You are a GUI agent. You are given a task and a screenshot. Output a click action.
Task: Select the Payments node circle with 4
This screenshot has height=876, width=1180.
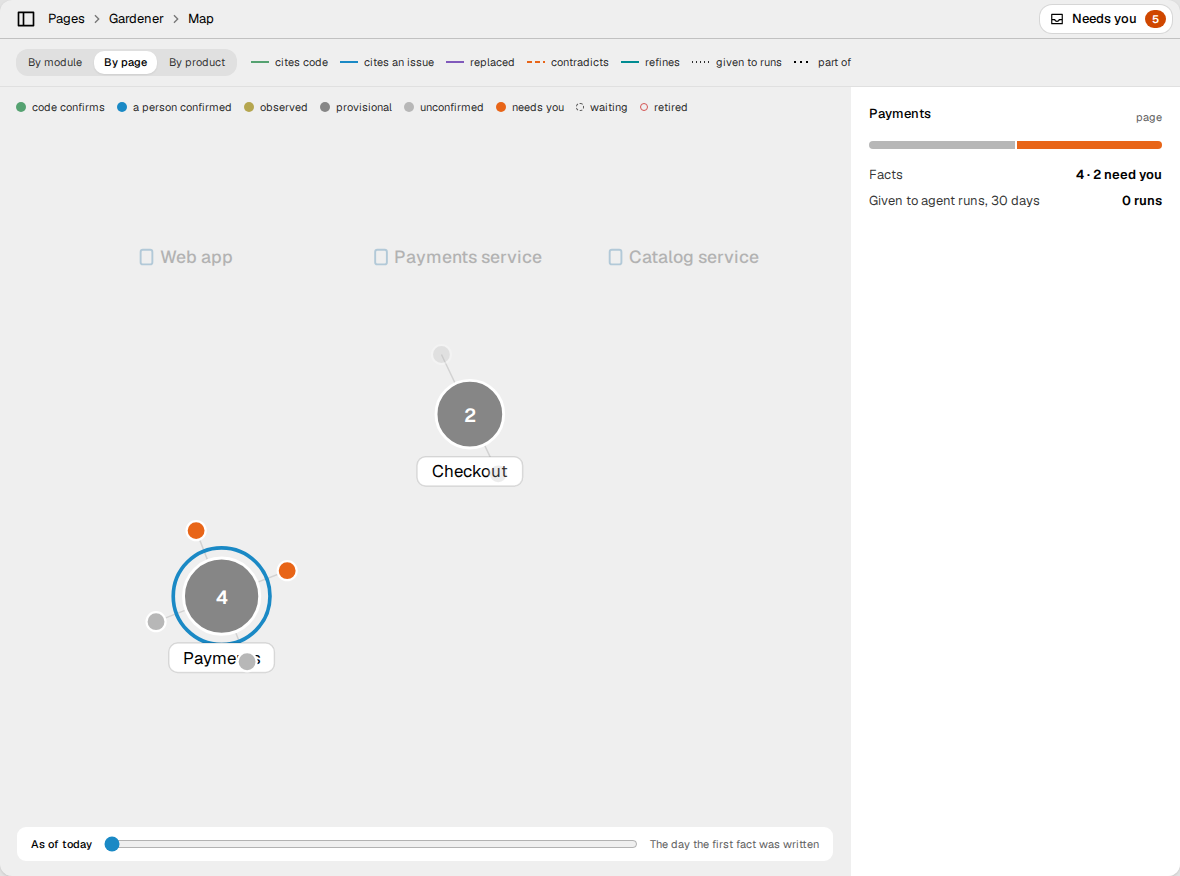click(x=222, y=597)
